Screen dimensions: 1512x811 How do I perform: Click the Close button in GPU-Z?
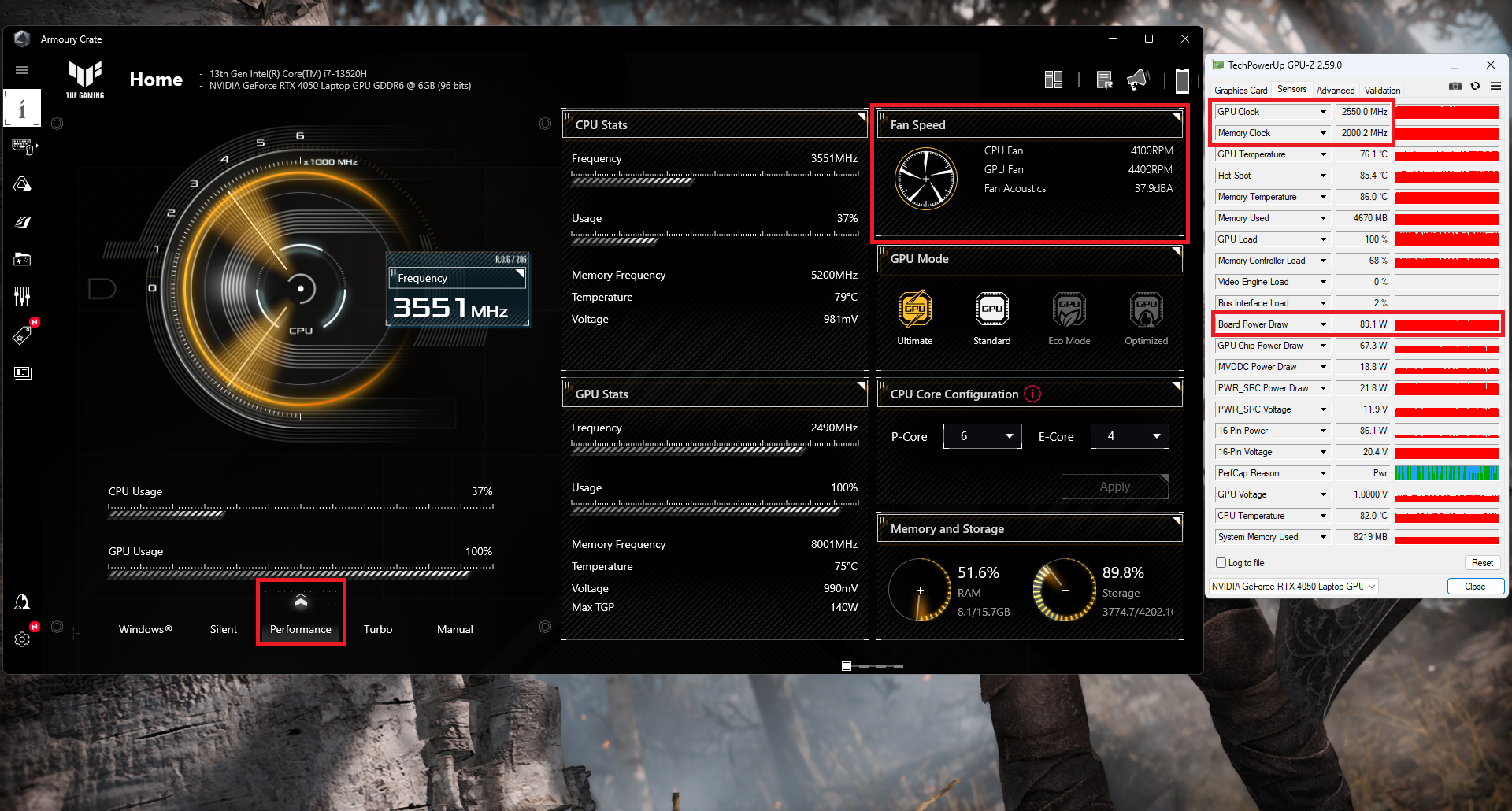coord(1475,587)
